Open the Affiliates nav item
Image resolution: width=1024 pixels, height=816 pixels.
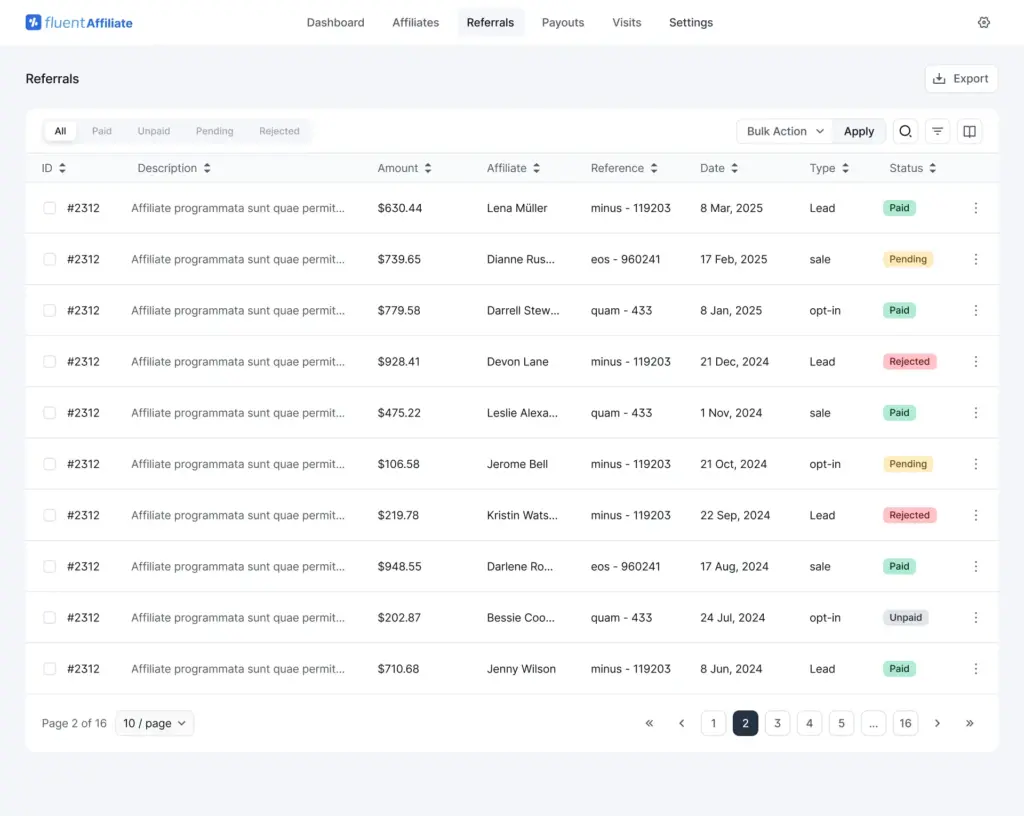click(415, 23)
